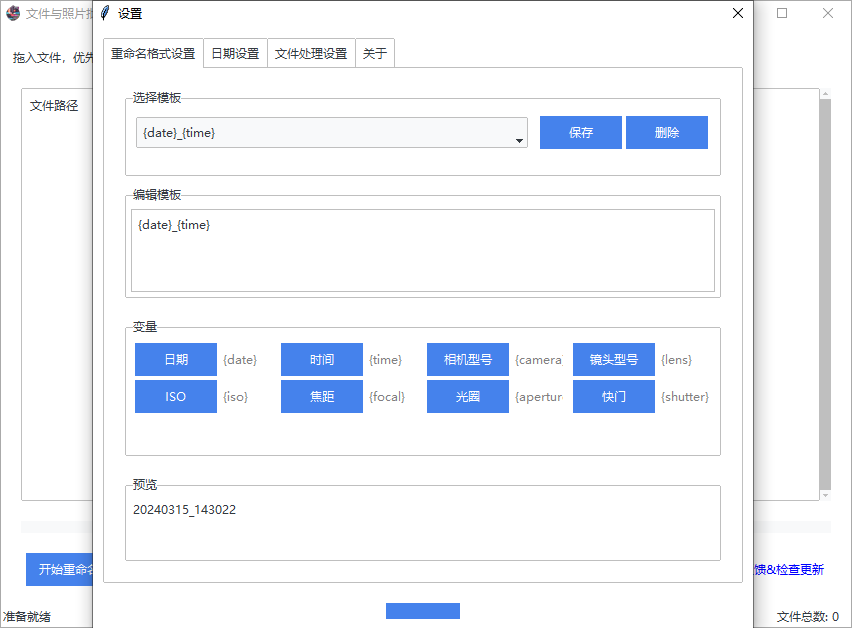Open the 关于 tab
The width and height of the screenshot is (852, 628).
[x=374, y=53]
